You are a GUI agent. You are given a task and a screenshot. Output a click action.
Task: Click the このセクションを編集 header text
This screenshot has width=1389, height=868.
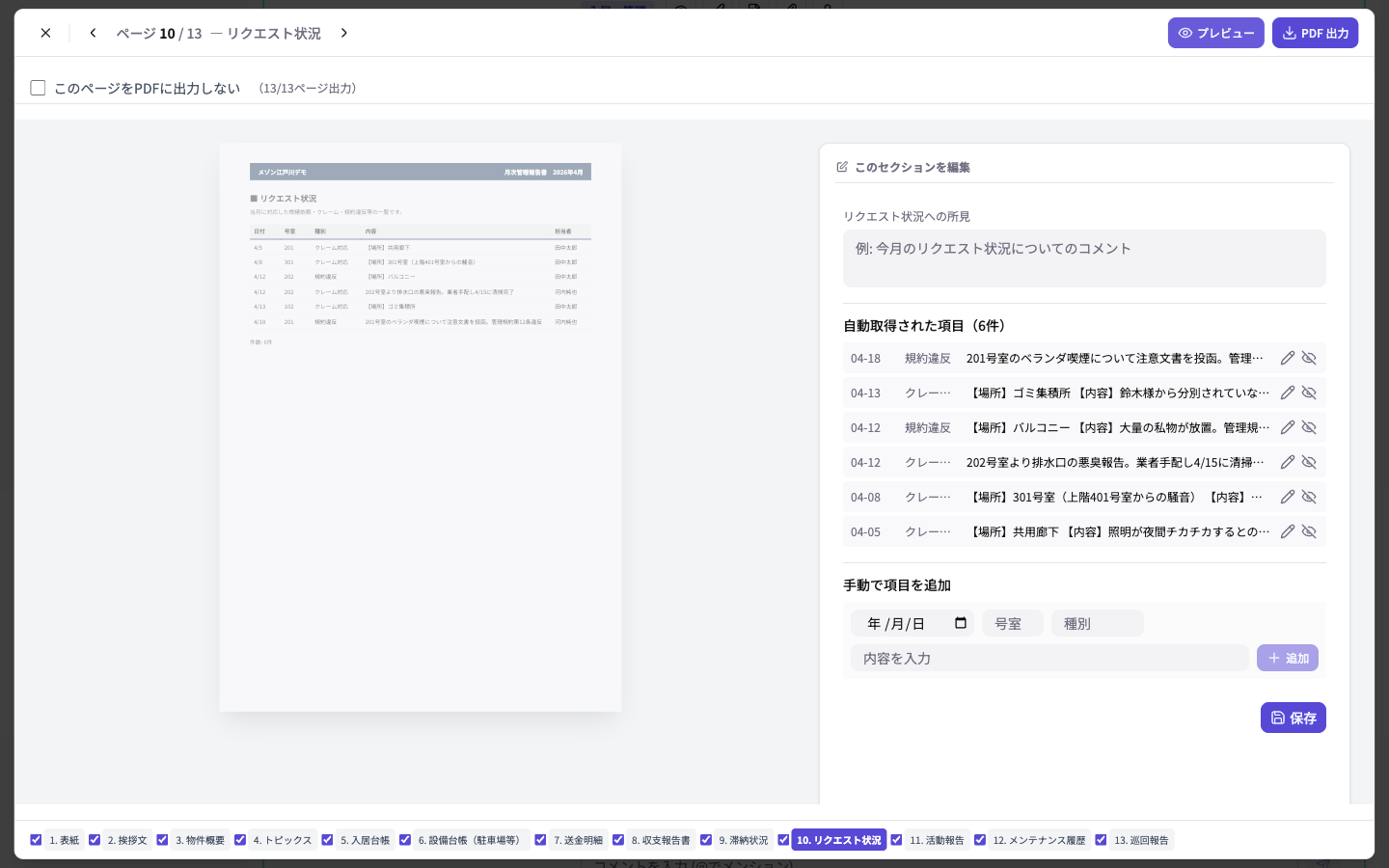tap(912, 167)
